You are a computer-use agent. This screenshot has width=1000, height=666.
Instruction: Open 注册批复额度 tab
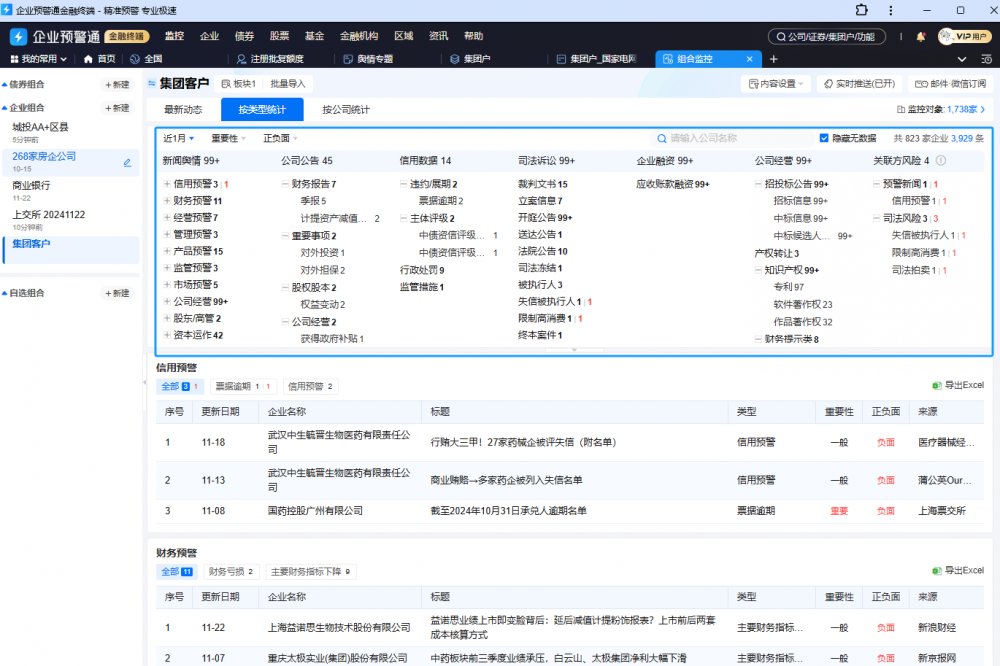point(270,59)
